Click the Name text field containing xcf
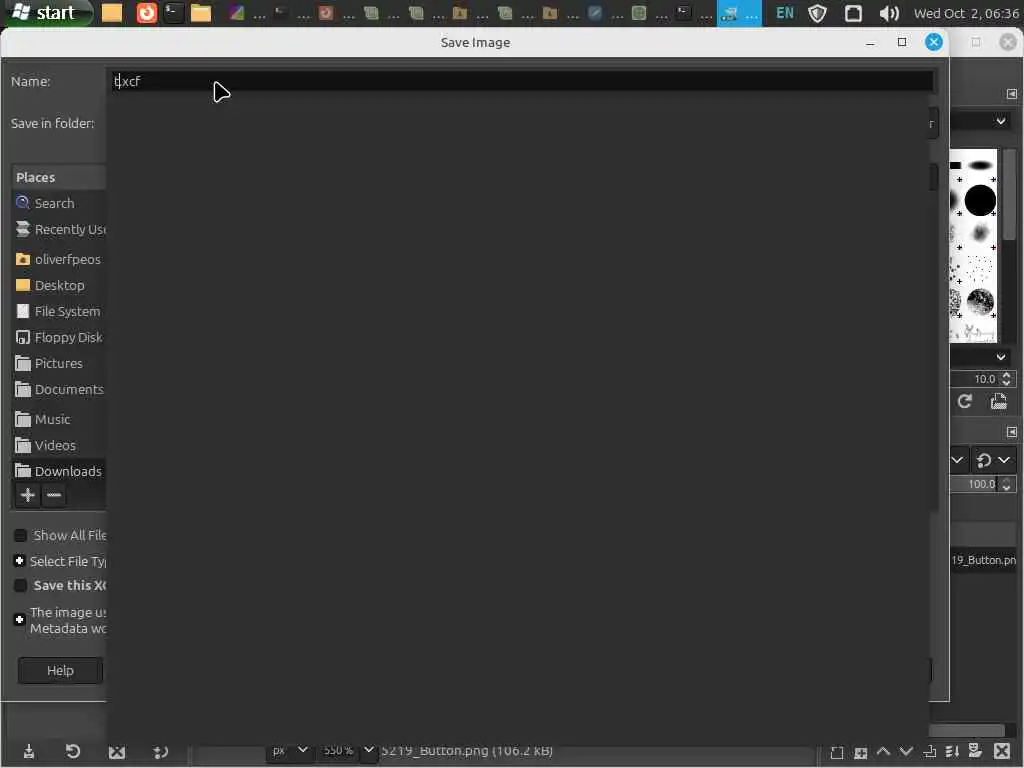 (x=522, y=81)
